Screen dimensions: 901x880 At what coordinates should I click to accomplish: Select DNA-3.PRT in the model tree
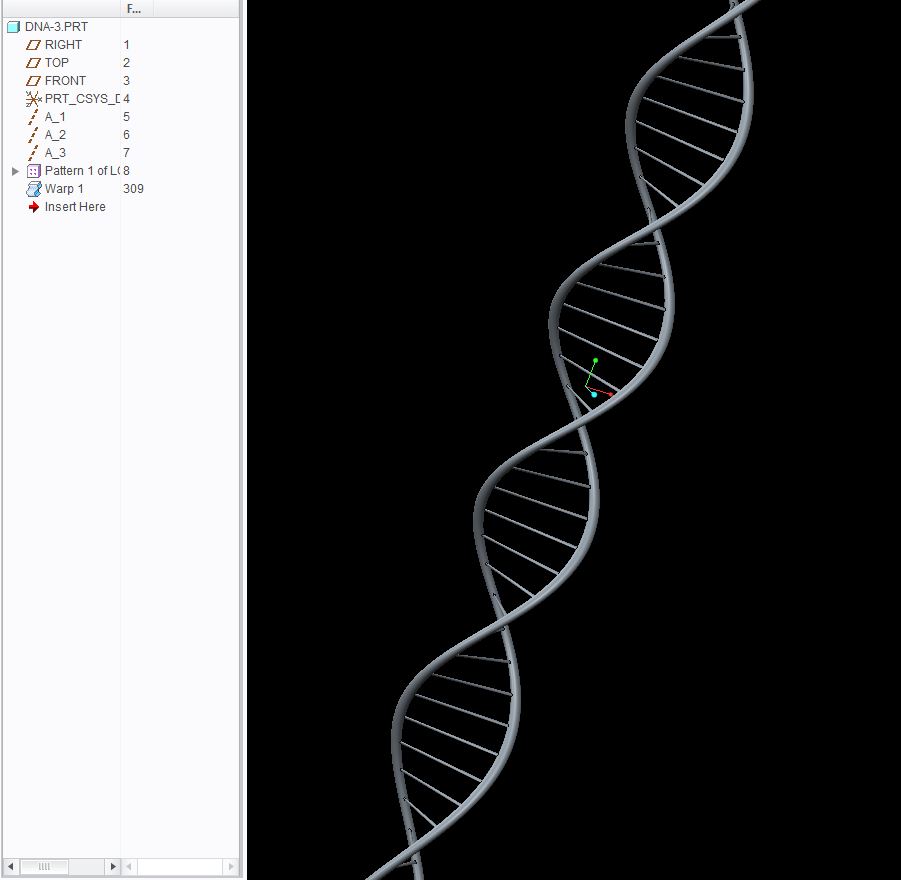[57, 27]
